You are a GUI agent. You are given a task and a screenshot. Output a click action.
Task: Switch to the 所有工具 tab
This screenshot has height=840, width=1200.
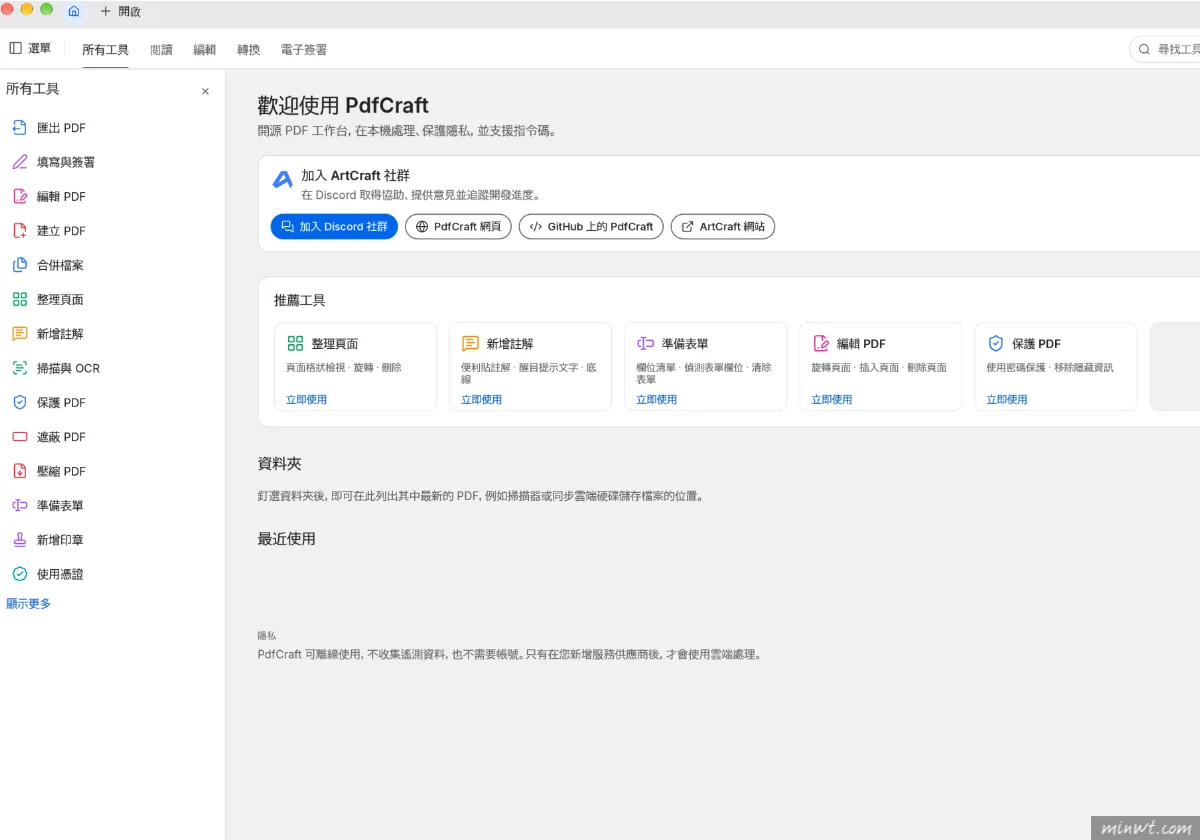pyautogui.click(x=105, y=49)
